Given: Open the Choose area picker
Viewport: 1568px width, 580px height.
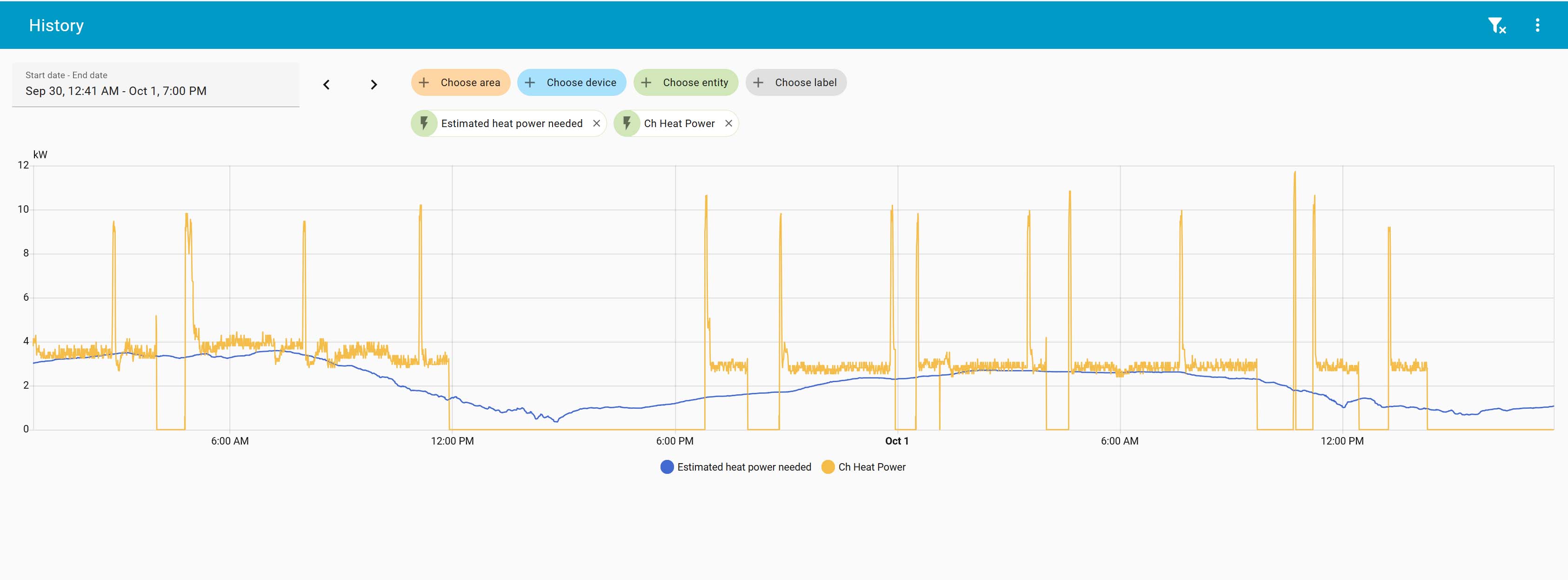Looking at the screenshot, I should point(460,82).
